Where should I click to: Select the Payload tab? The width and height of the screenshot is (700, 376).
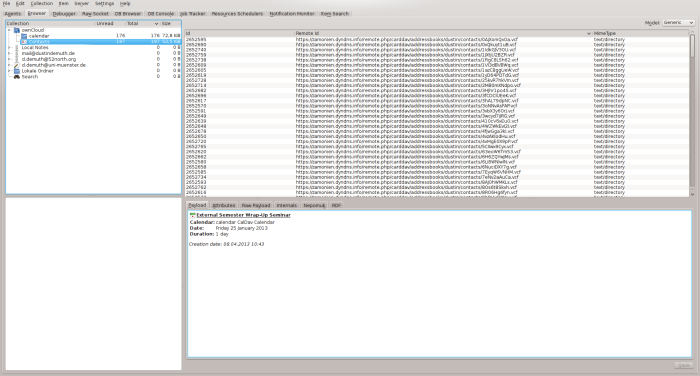(197, 205)
